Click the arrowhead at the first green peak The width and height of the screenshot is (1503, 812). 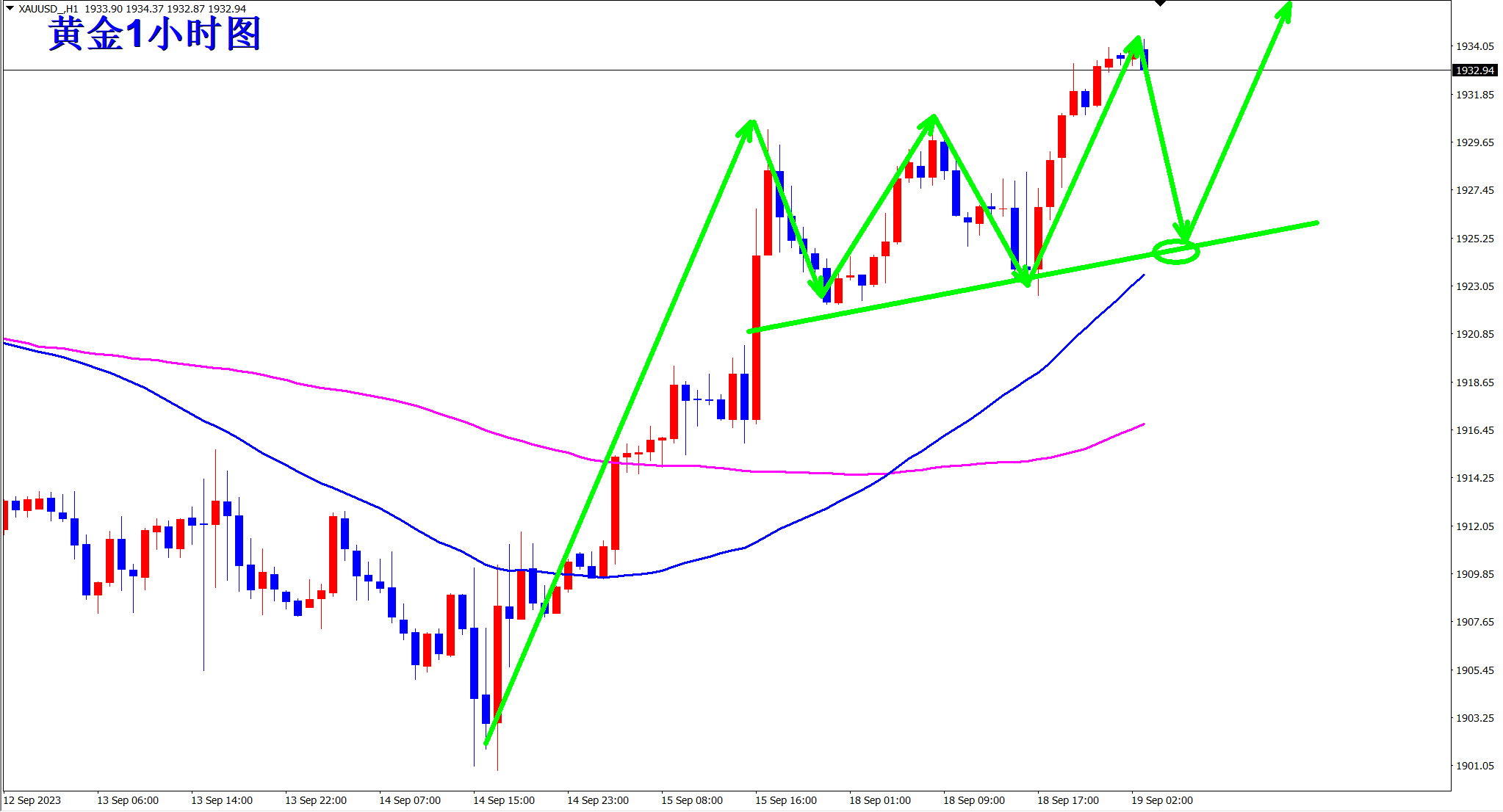750,125
